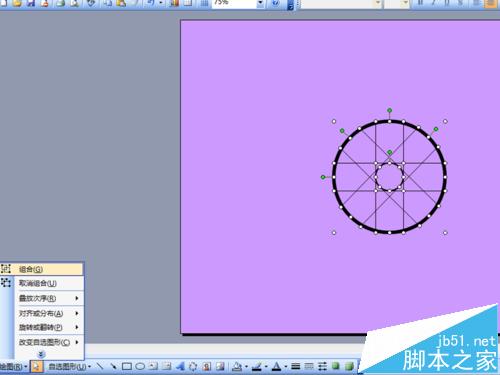This screenshot has width=500, height=375.
Task: Open the 自选图形(U) AutoShapes dropdown
Action: pyautogui.click(x=69, y=367)
